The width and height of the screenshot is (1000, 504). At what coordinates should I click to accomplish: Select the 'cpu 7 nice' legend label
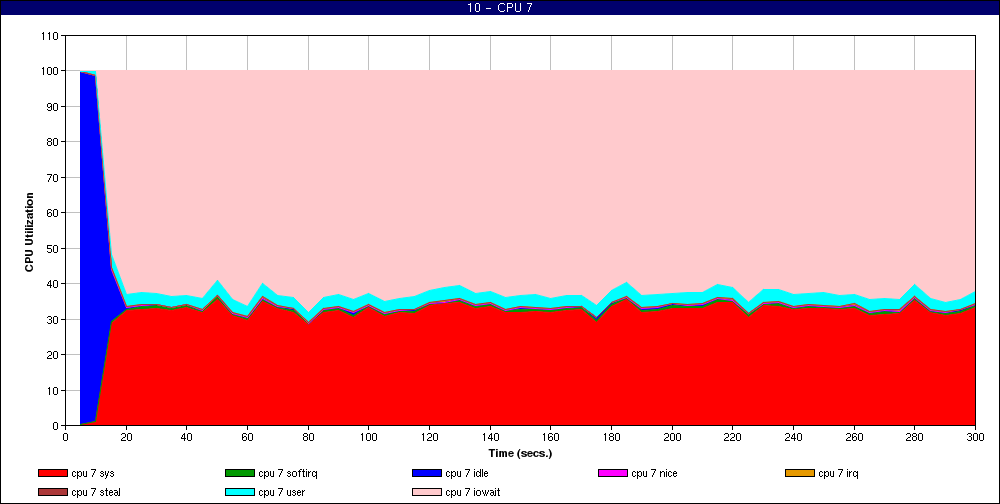click(x=654, y=473)
